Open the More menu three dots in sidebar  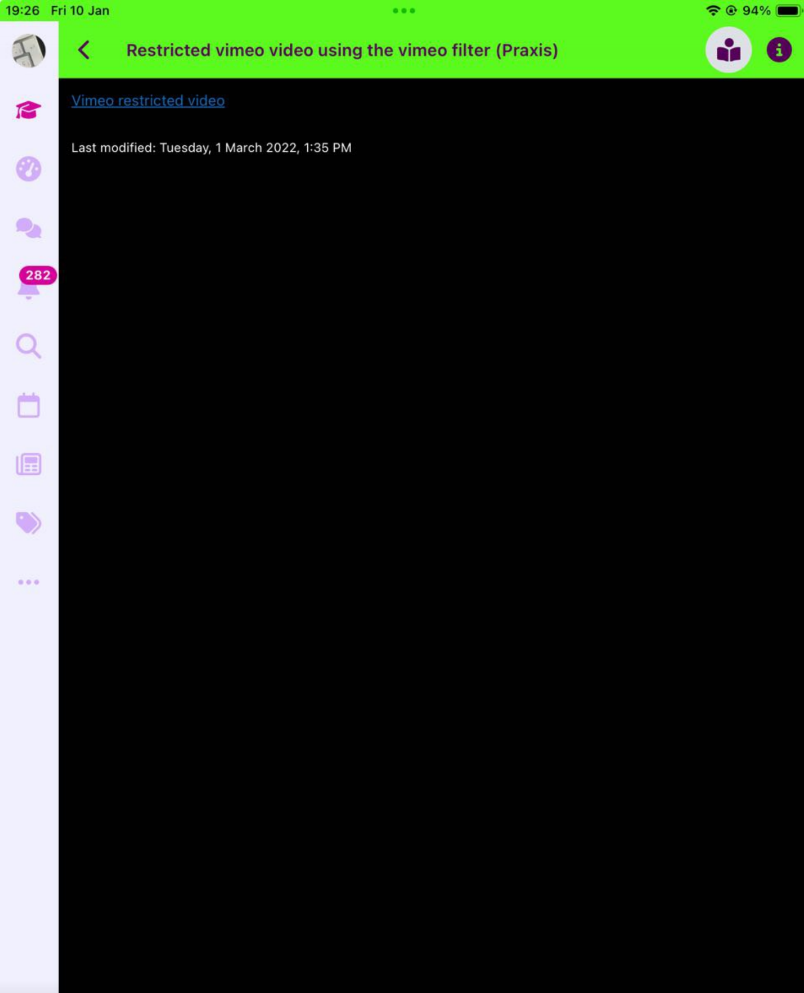coord(28,582)
